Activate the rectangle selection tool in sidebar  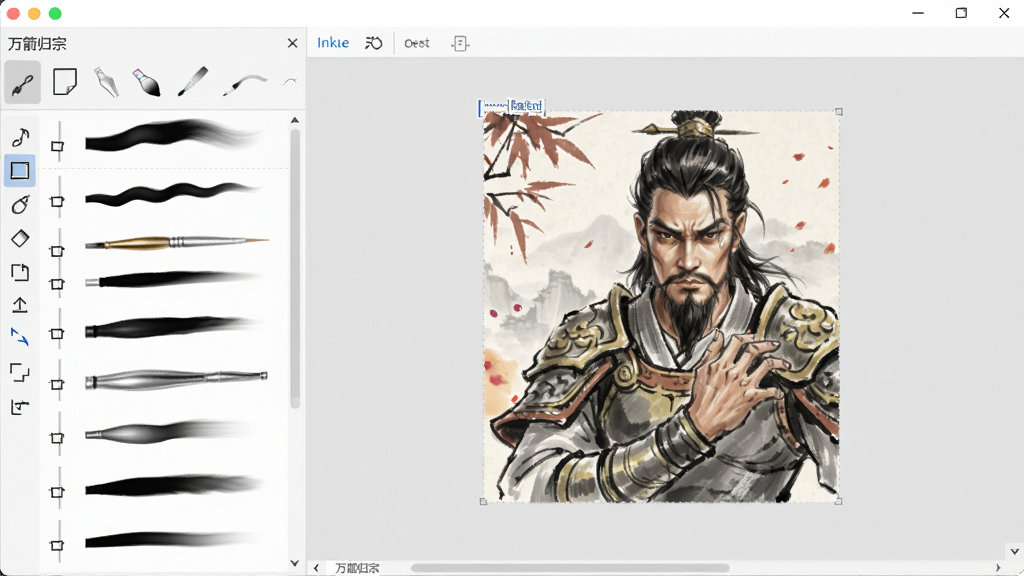20,170
